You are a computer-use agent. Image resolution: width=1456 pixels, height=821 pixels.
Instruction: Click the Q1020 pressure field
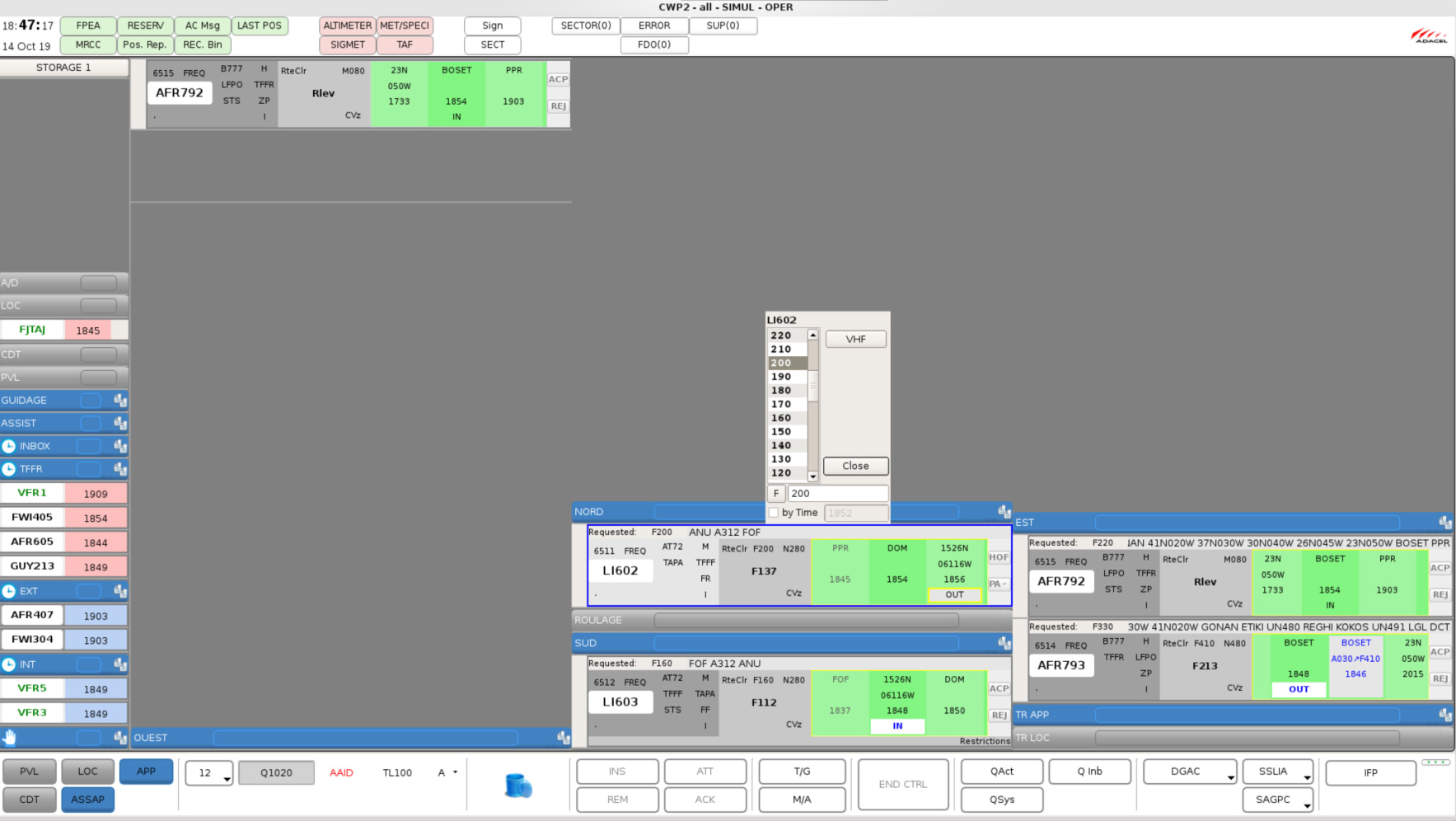pos(276,773)
